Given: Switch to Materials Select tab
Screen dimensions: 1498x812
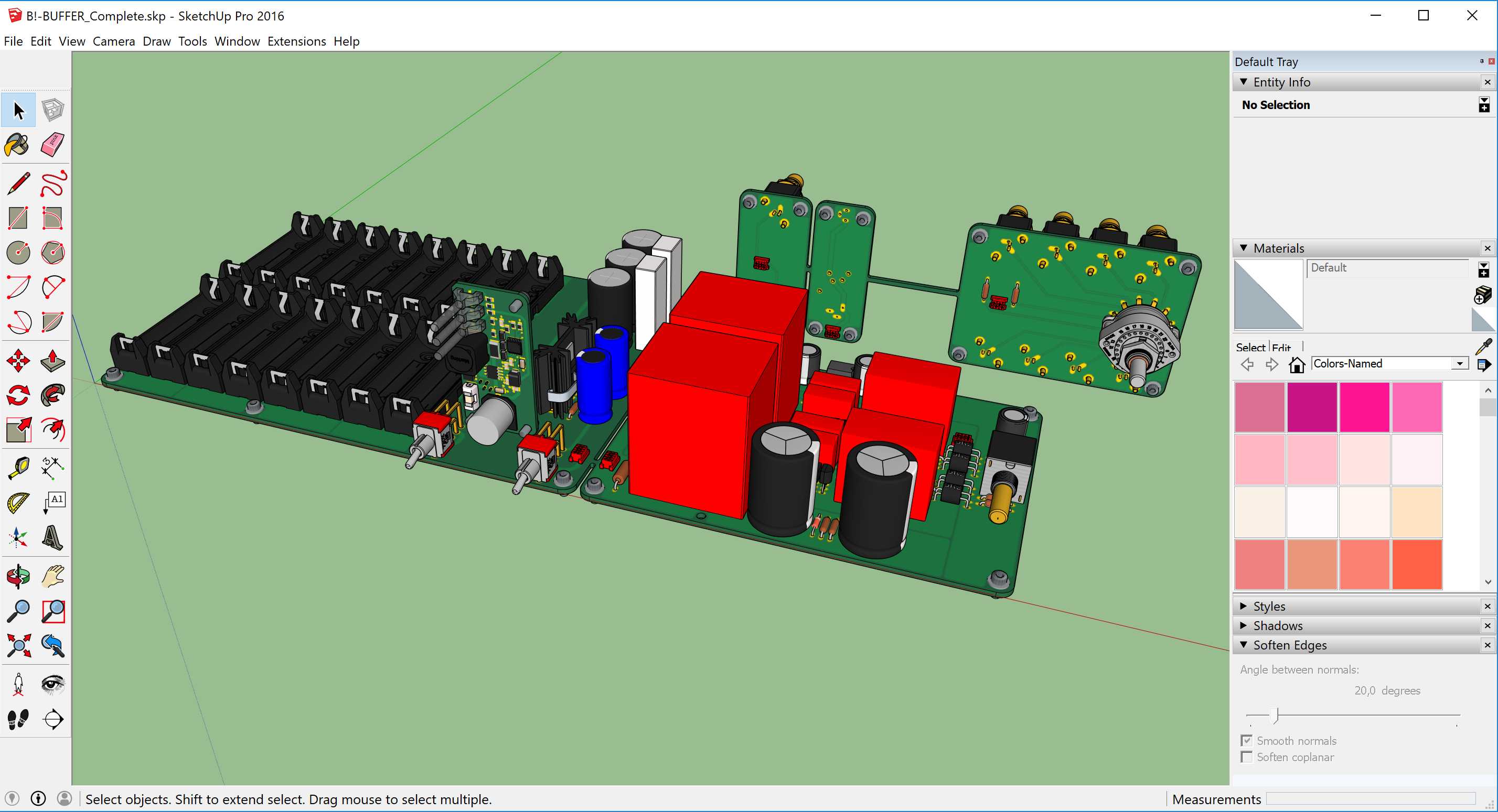Looking at the screenshot, I should point(1250,347).
